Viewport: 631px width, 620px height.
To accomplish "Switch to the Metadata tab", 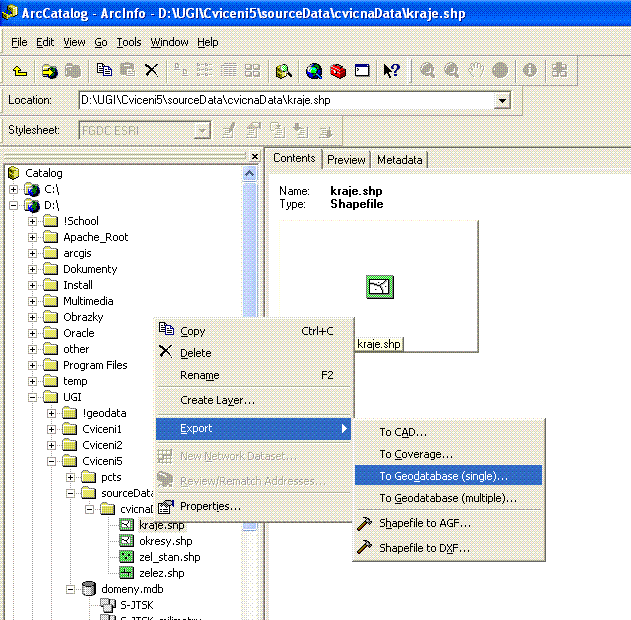I will point(400,160).
